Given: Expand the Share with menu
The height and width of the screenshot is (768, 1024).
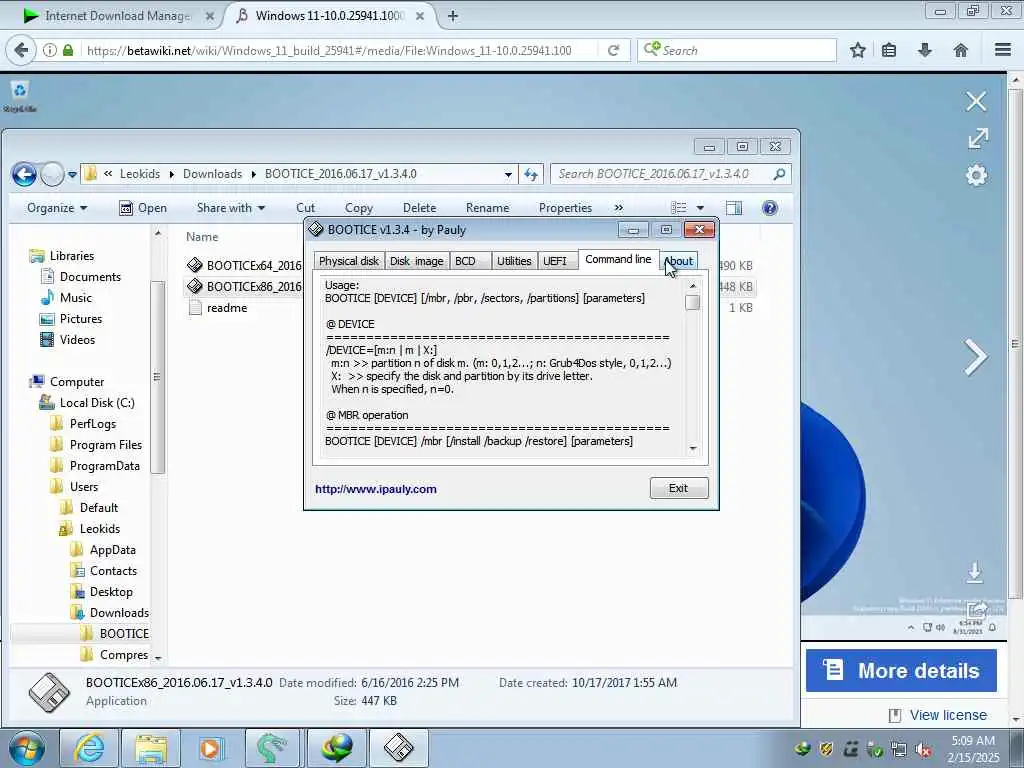Looking at the screenshot, I should click(x=231, y=208).
